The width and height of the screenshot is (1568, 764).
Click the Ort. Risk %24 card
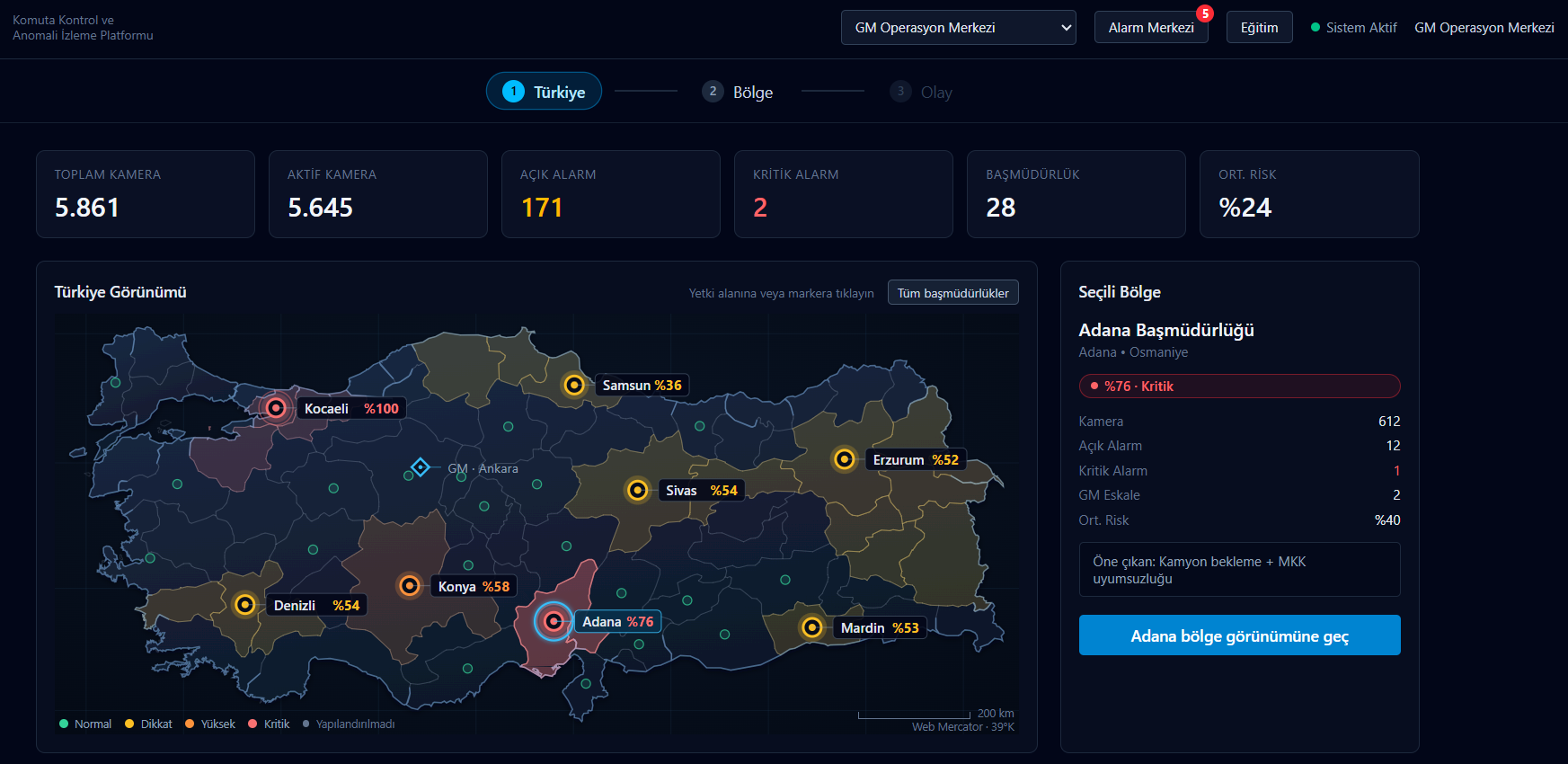(1309, 194)
